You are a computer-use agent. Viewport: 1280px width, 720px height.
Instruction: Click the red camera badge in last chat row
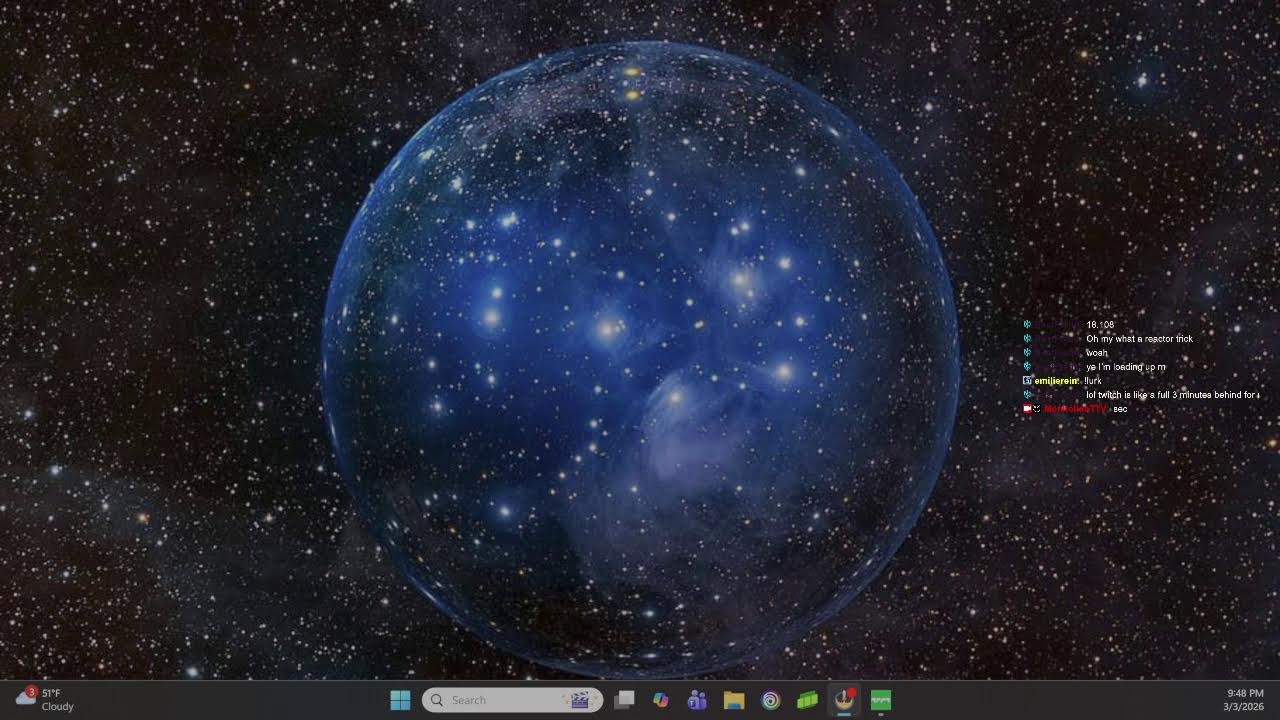pos(1027,409)
